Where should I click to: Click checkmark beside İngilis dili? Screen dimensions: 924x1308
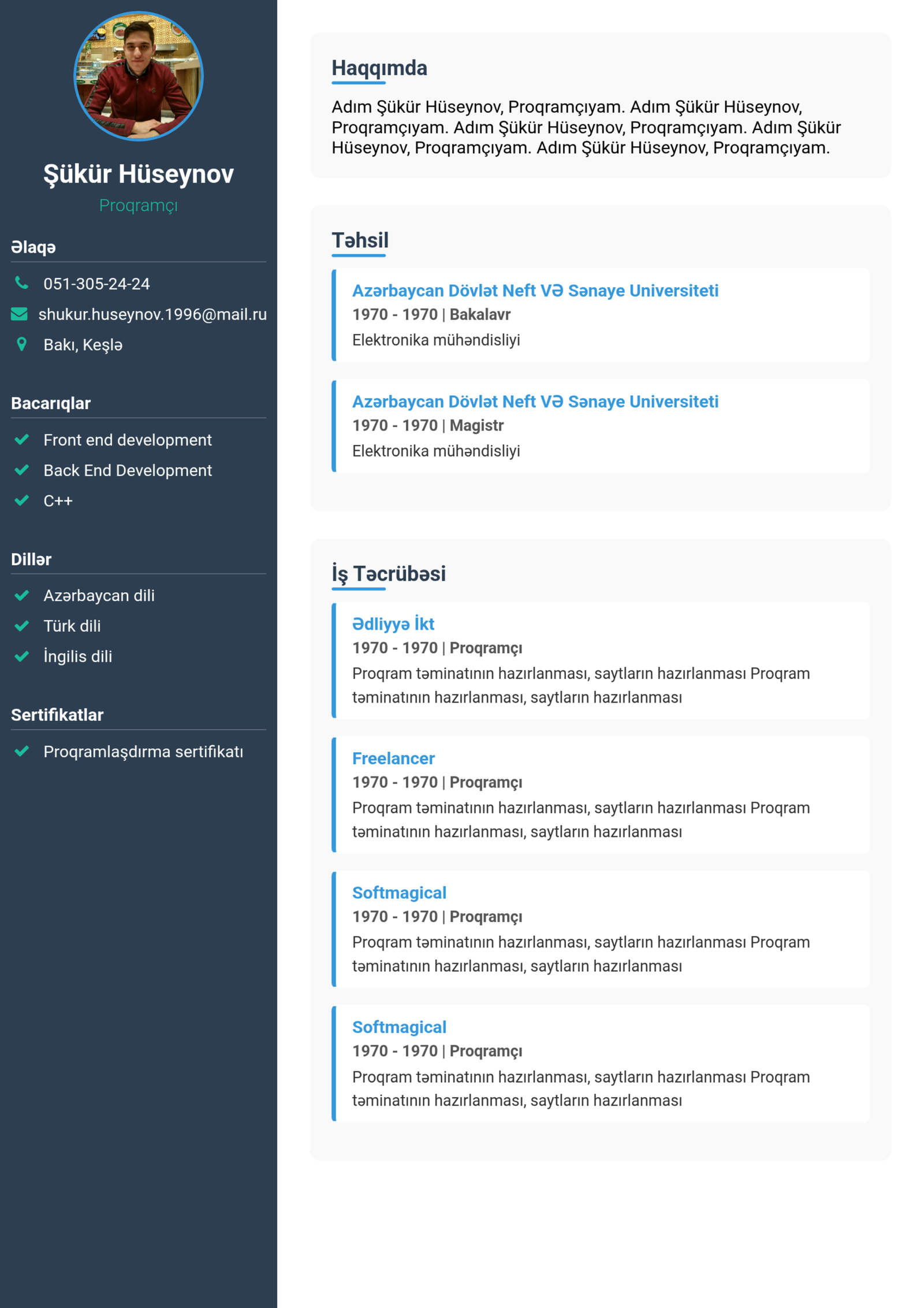(x=21, y=656)
